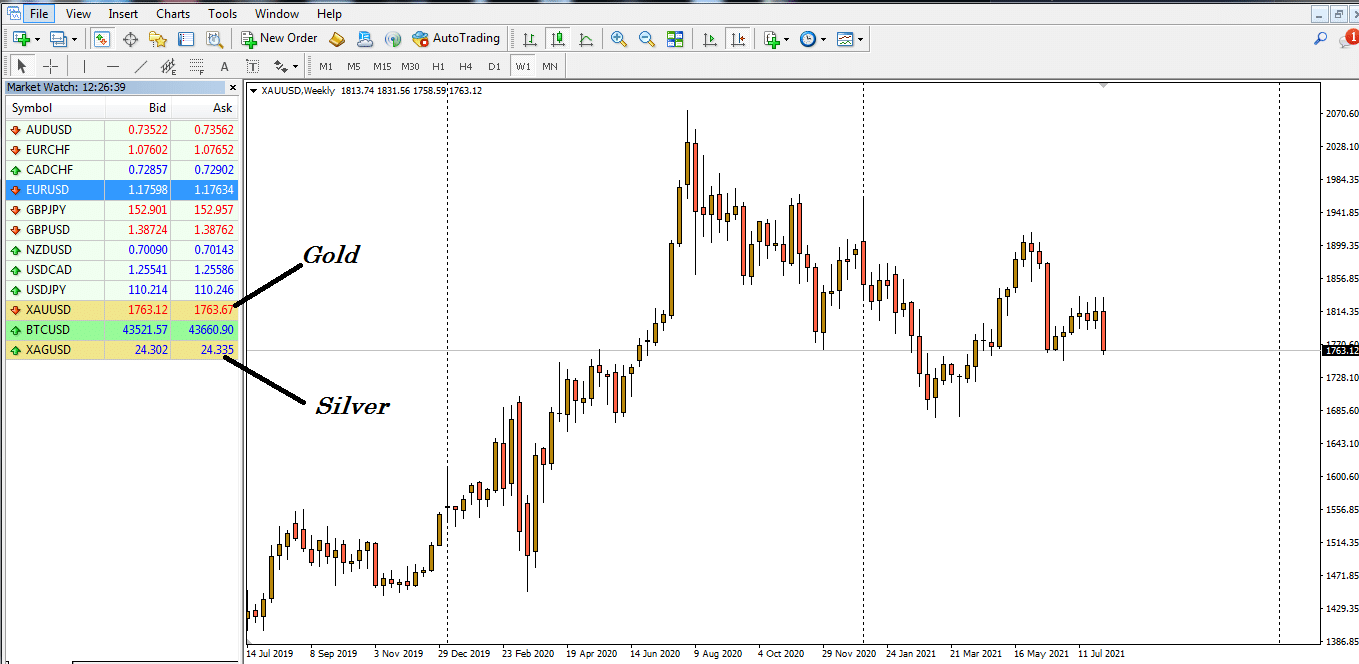Click the search magnifier icon
Viewport: 1359px width, 664px height.
click(1320, 39)
